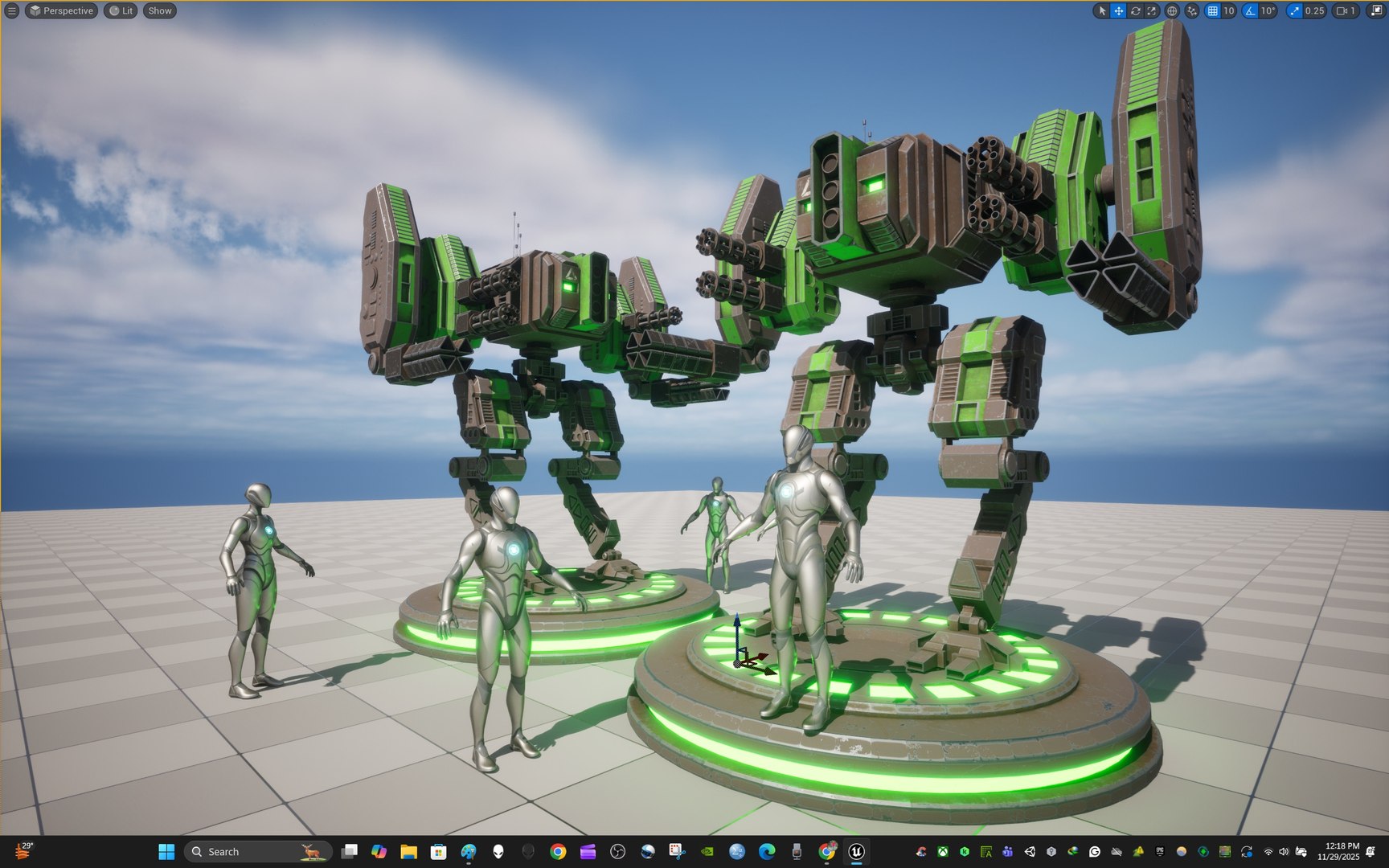The width and height of the screenshot is (1389, 868).
Task: Open Windows weather widget showing 29°
Action: (23, 851)
